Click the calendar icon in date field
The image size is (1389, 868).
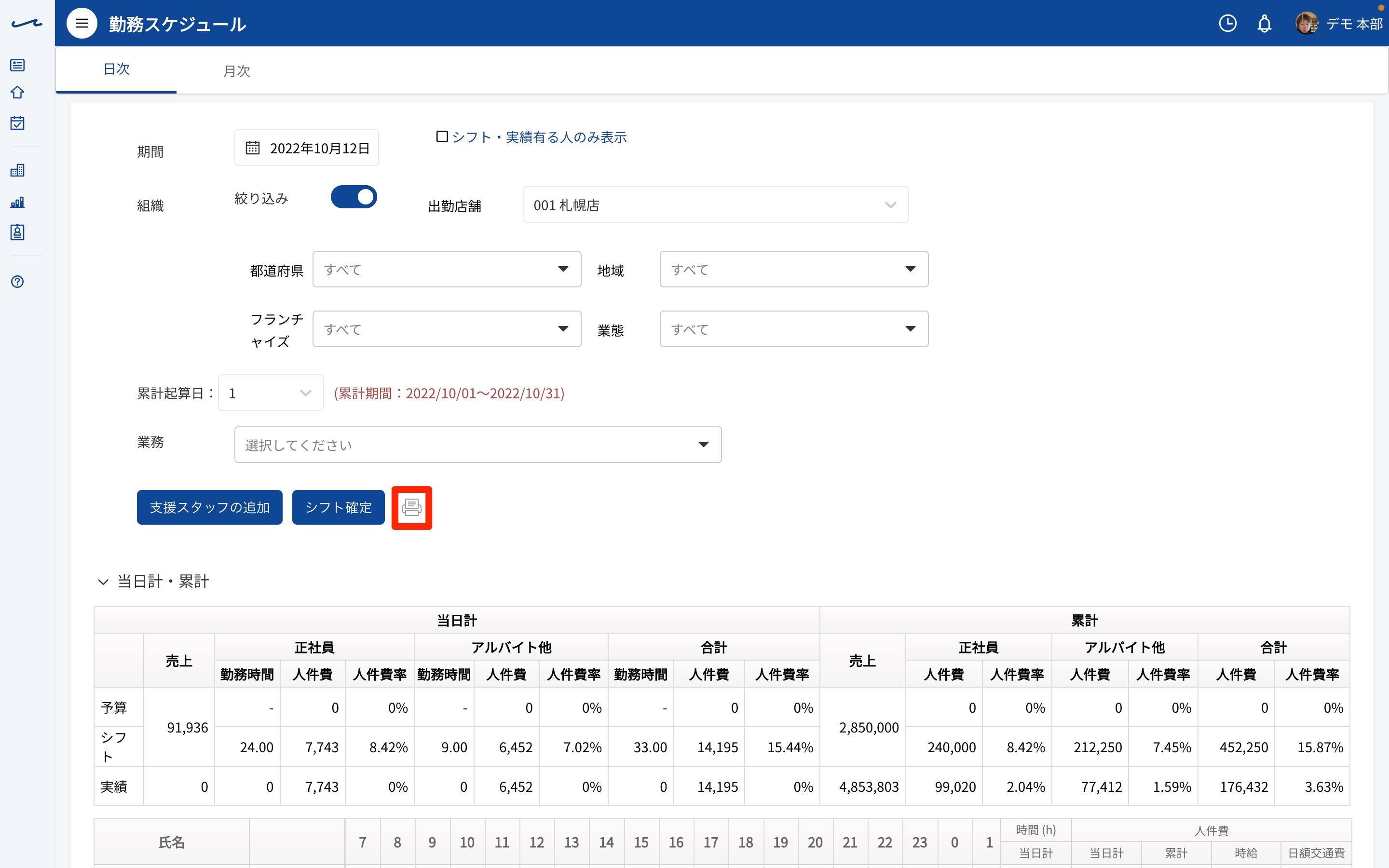pos(253,148)
